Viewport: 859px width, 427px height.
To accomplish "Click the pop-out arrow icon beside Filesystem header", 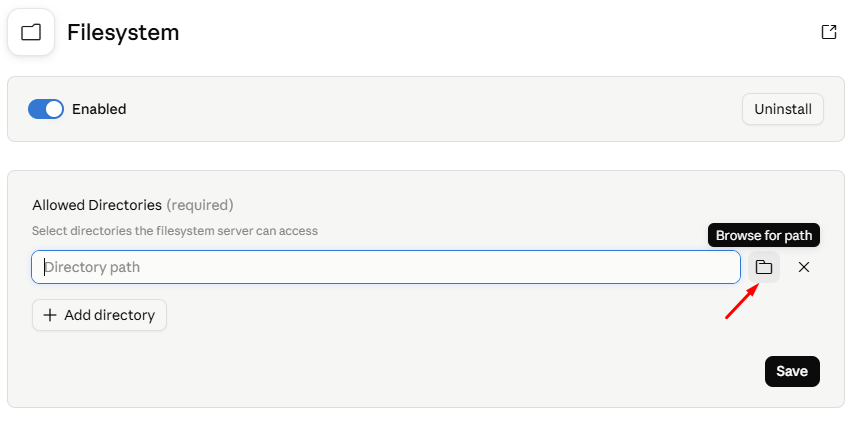I will click(x=829, y=32).
